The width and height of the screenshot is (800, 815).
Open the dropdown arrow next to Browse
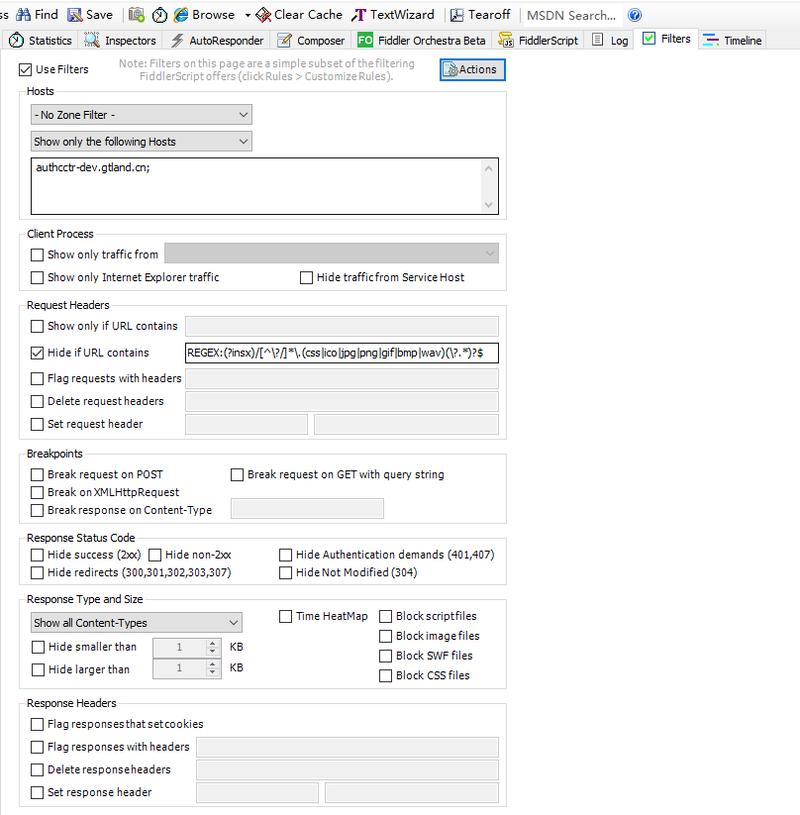(247, 15)
